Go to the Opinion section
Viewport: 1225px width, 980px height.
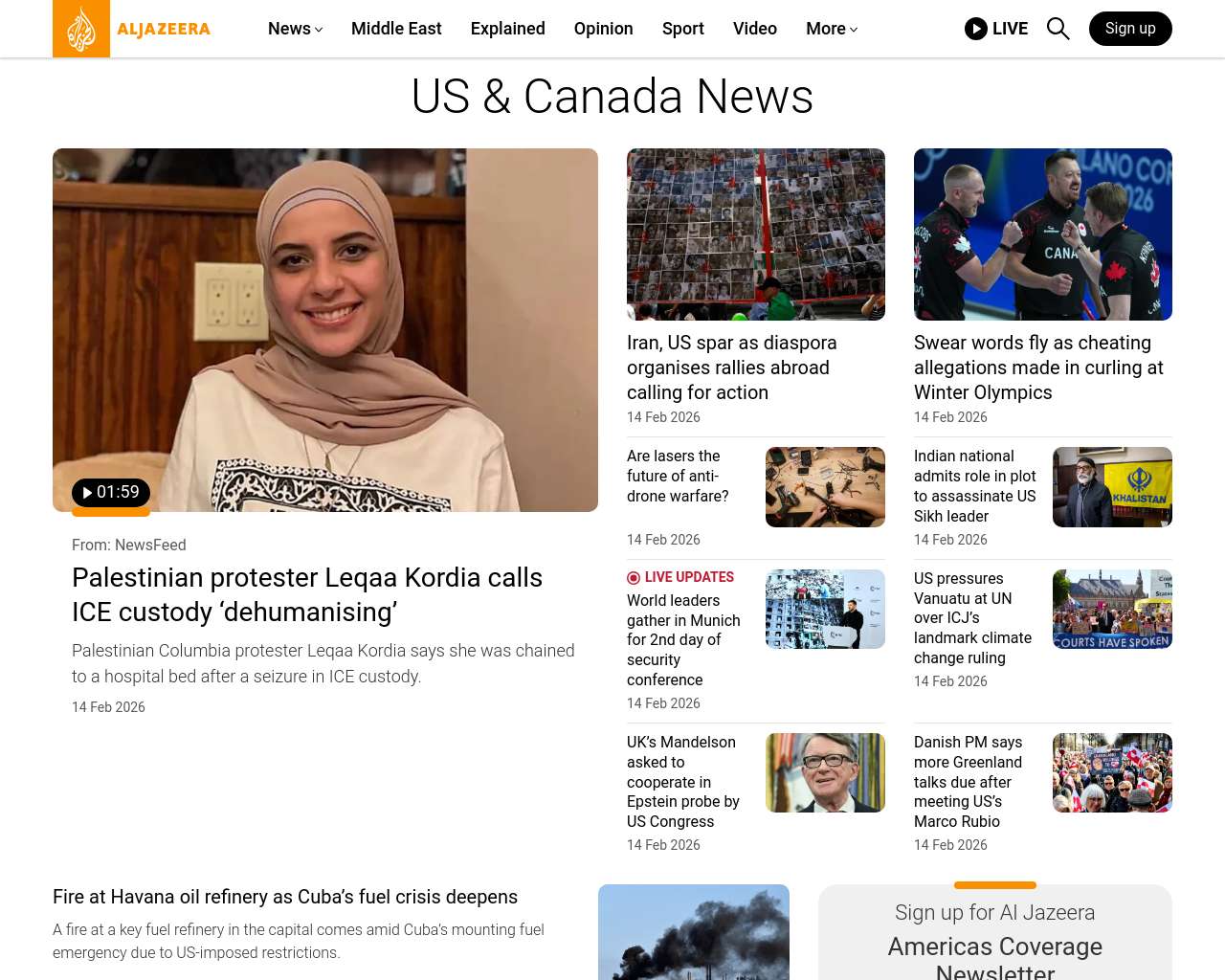[603, 29]
